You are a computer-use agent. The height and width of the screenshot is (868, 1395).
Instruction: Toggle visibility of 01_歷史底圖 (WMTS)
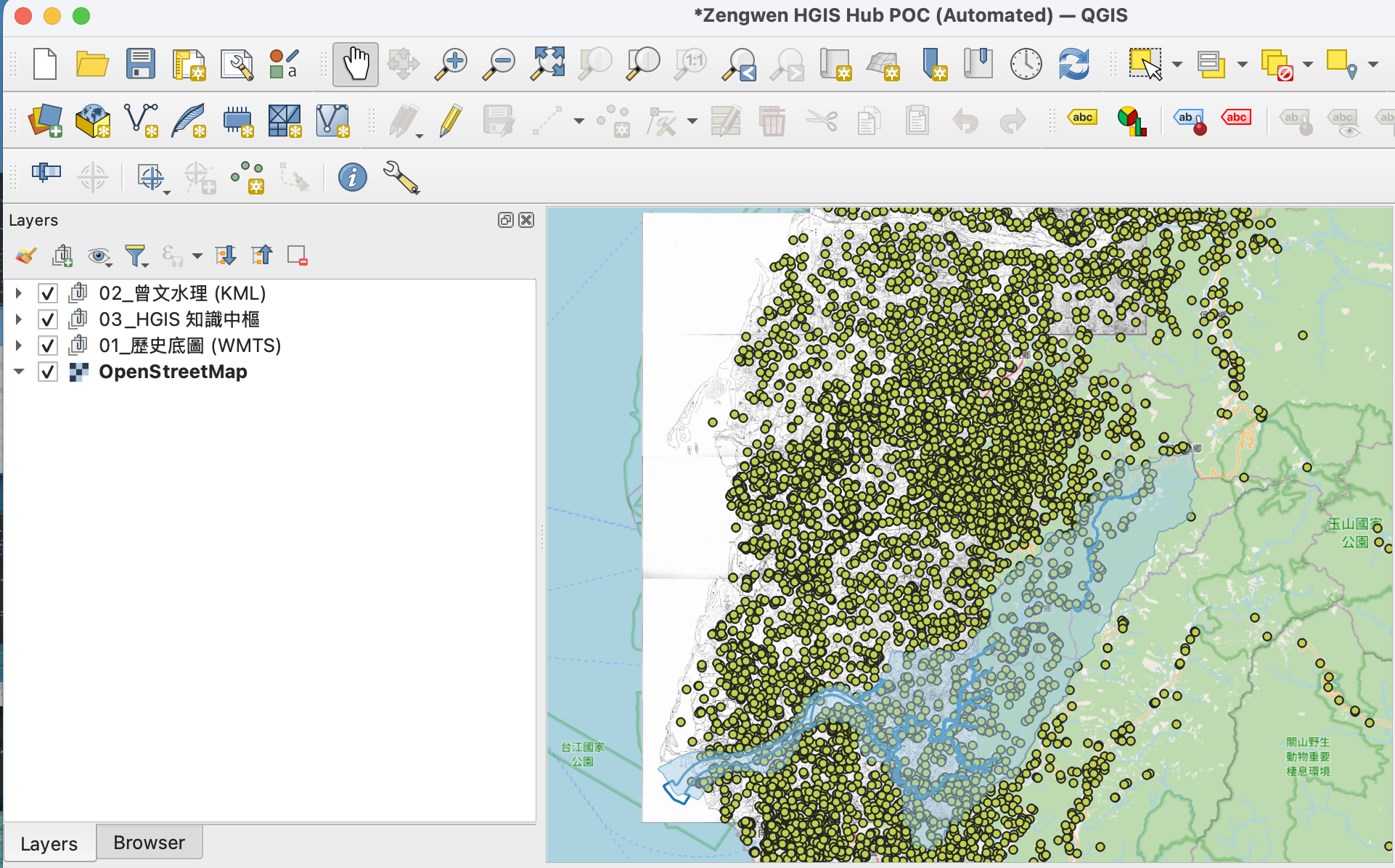pos(47,345)
